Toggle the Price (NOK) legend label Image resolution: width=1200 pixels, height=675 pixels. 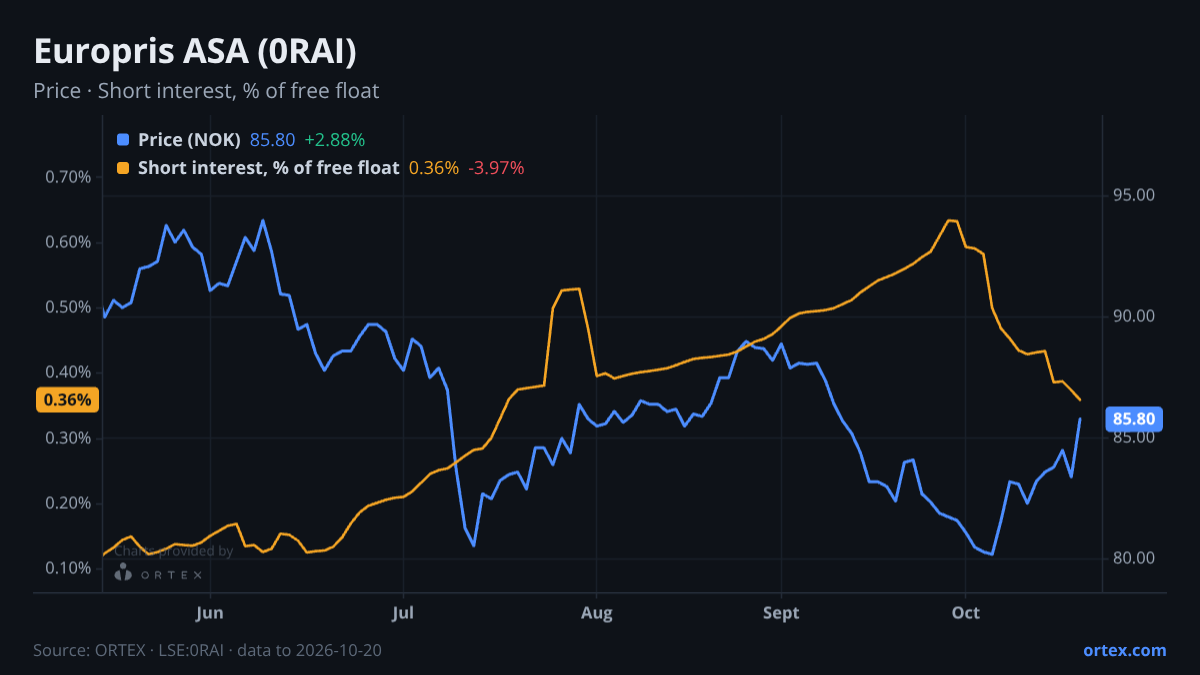(189, 140)
